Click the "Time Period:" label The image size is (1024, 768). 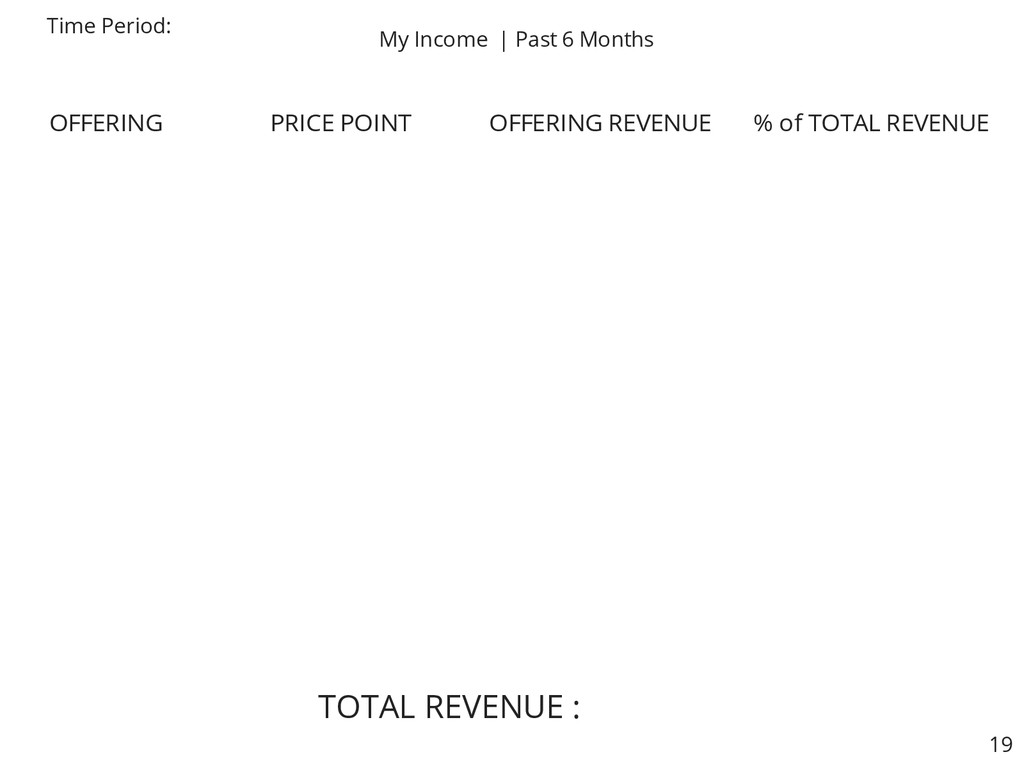tap(109, 26)
